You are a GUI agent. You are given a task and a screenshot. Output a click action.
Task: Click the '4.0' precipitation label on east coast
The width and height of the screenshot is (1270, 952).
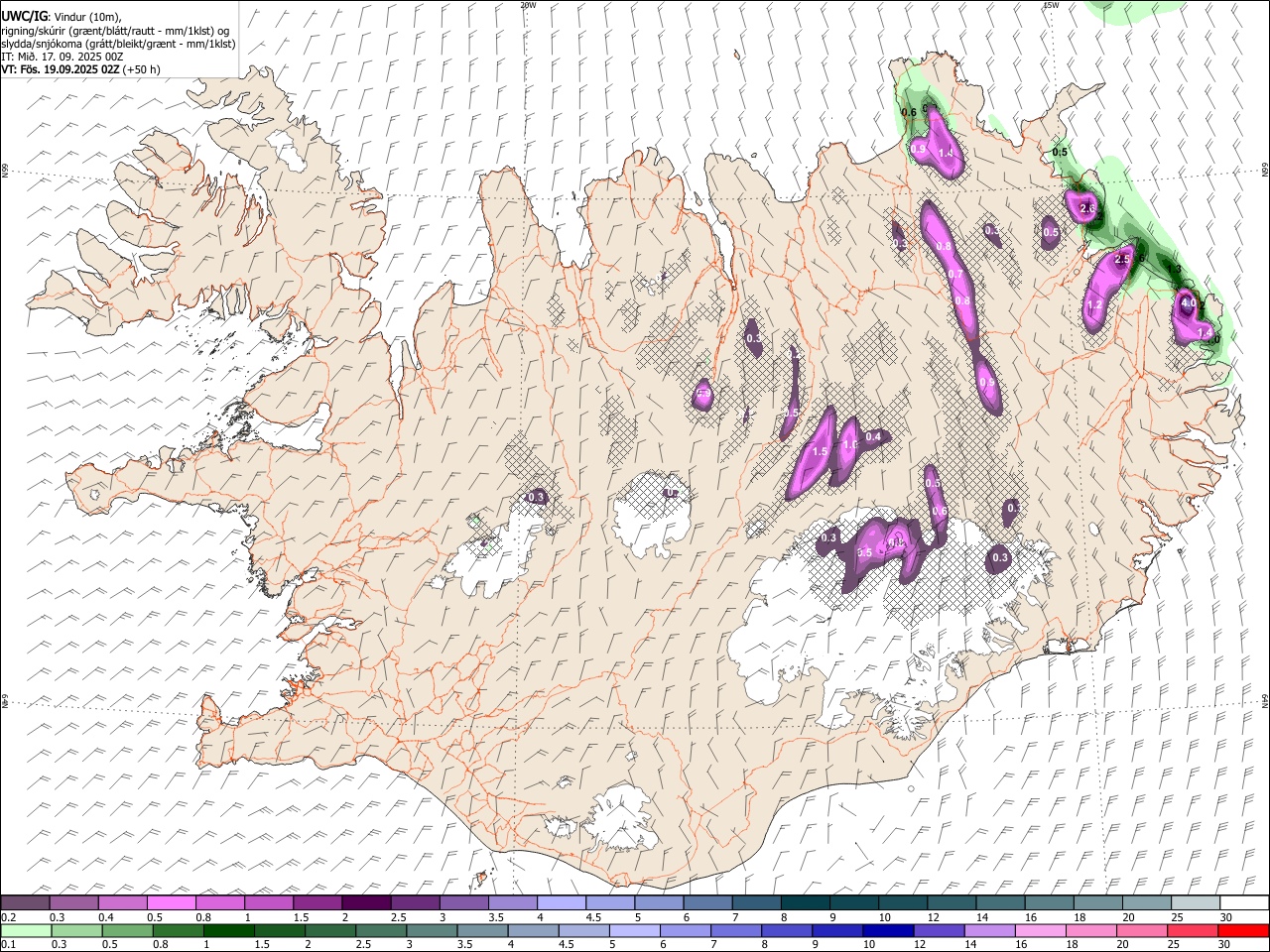point(1188,302)
